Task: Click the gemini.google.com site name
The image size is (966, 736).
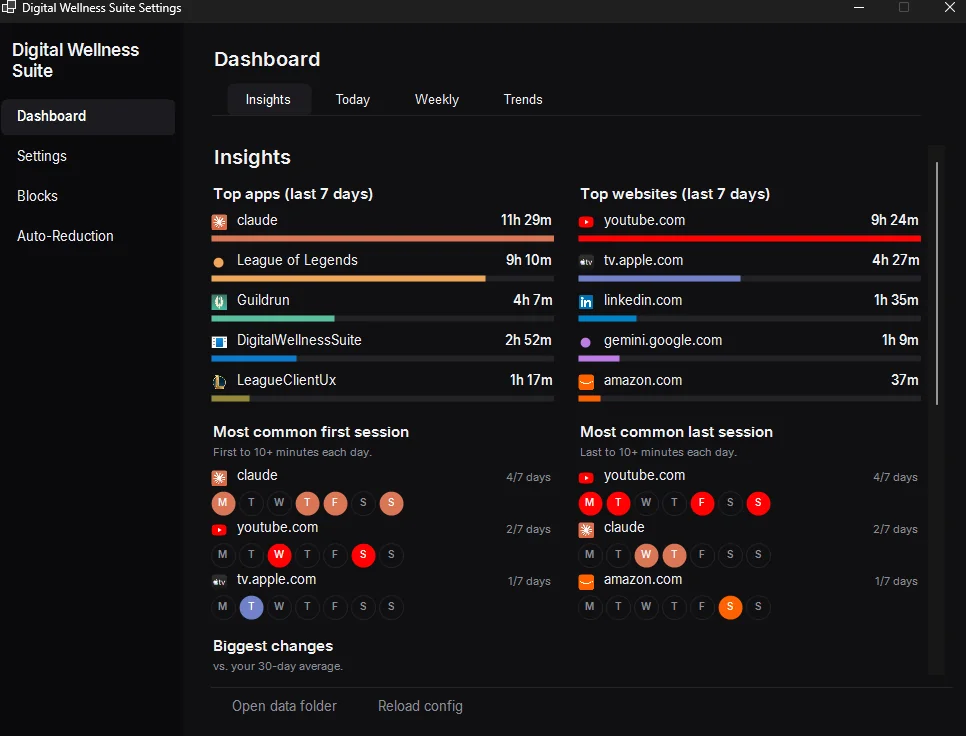Action: pos(663,341)
